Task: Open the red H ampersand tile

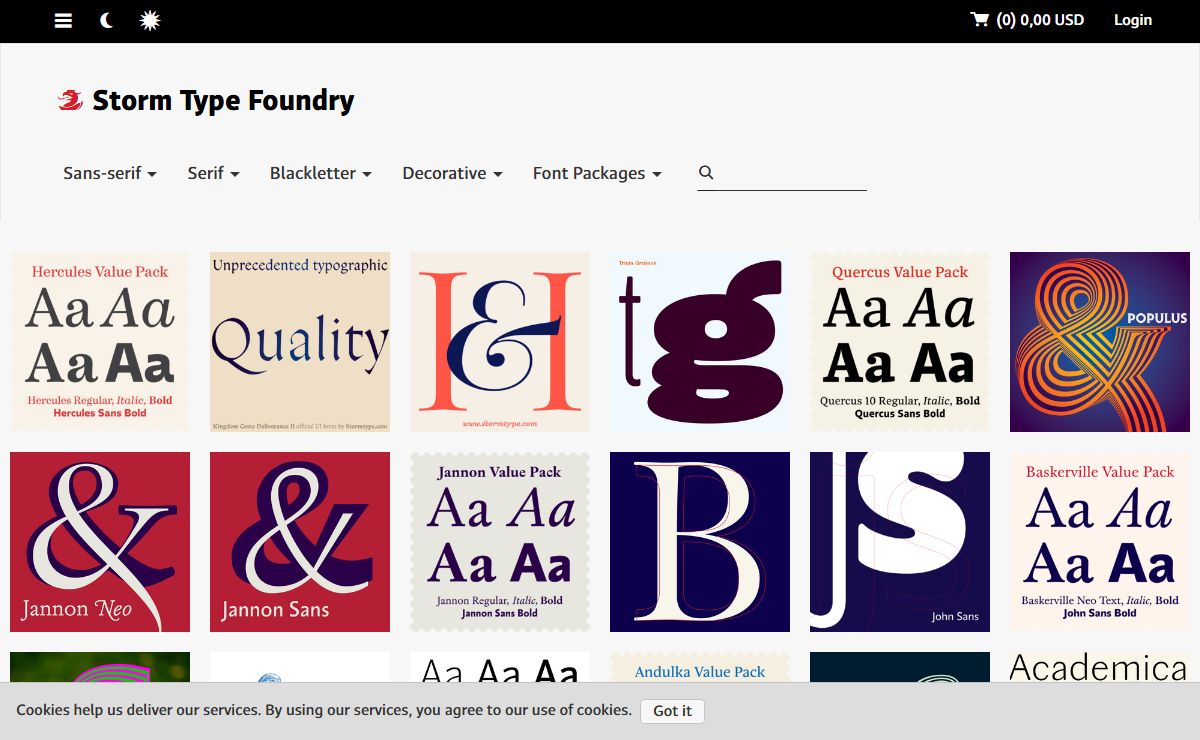Action: click(500, 342)
